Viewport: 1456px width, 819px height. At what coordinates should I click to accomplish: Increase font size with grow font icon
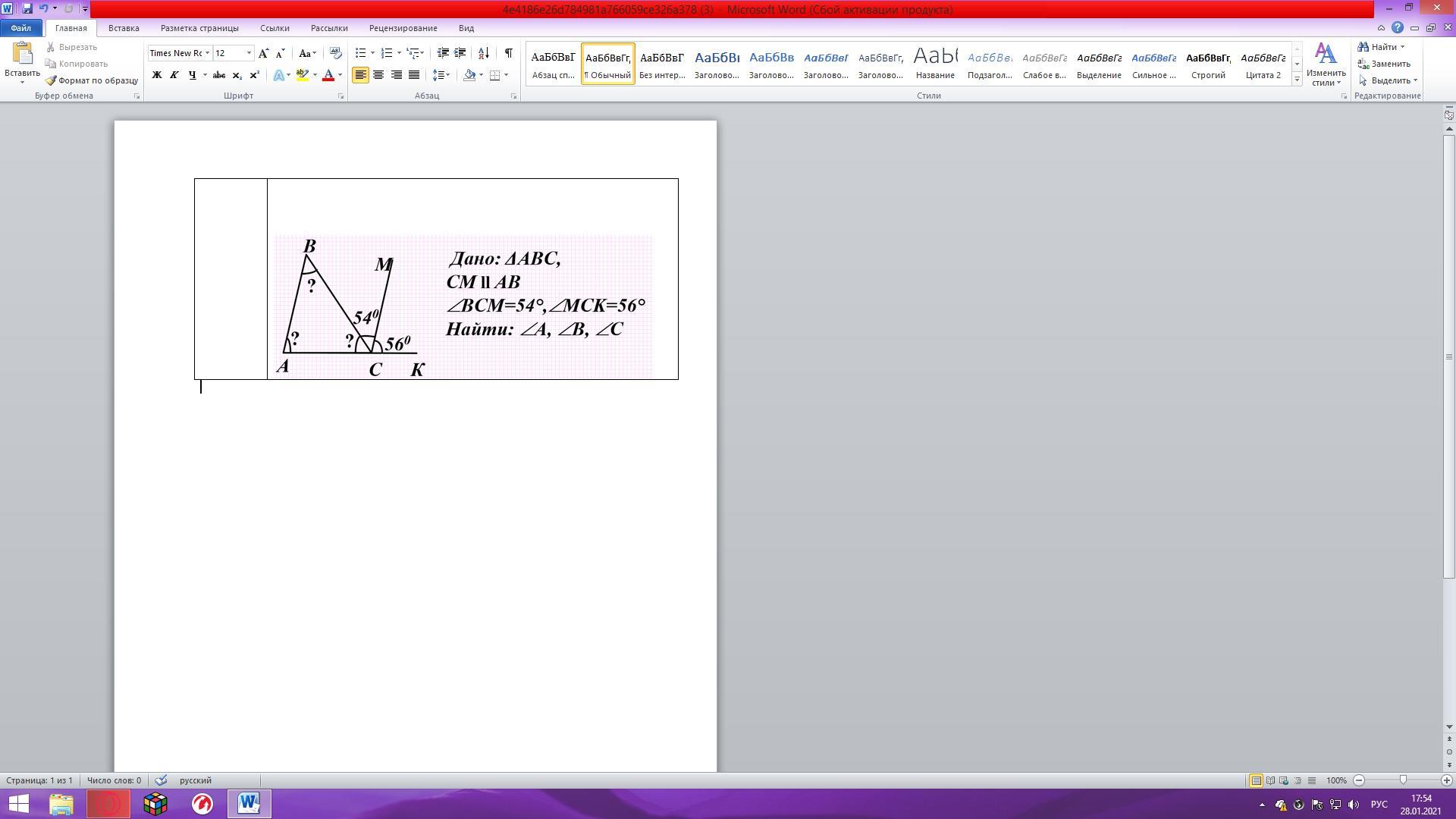coord(263,53)
